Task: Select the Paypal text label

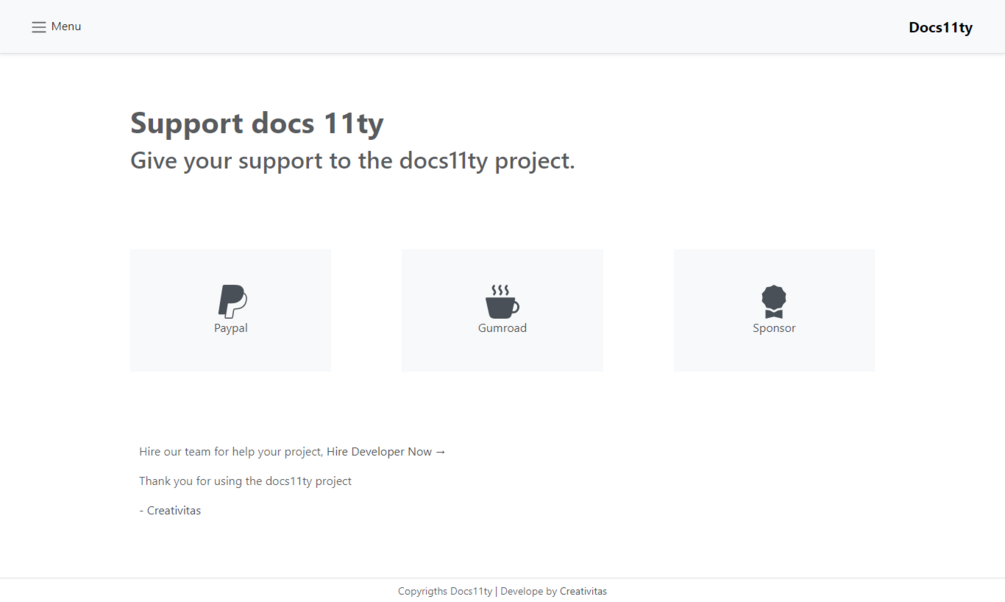Action: 231,328
